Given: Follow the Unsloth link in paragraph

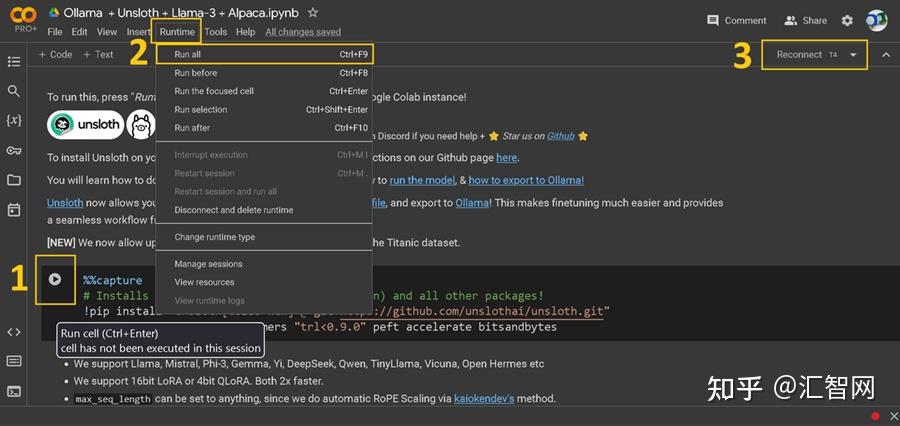Looking at the screenshot, I should click(65, 203).
